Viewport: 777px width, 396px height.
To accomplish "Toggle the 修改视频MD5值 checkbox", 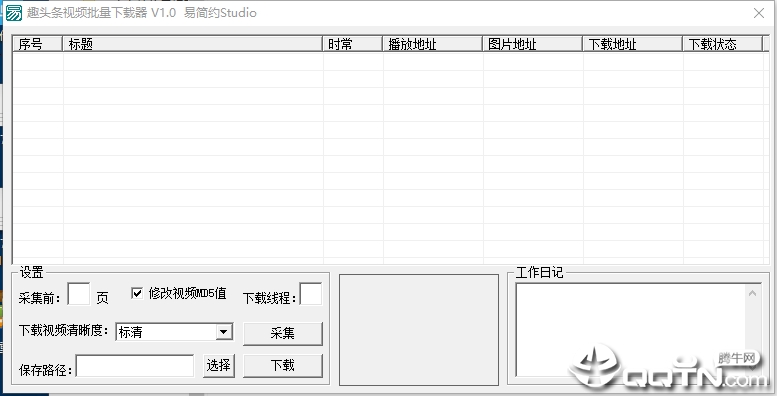I will tap(137, 293).
